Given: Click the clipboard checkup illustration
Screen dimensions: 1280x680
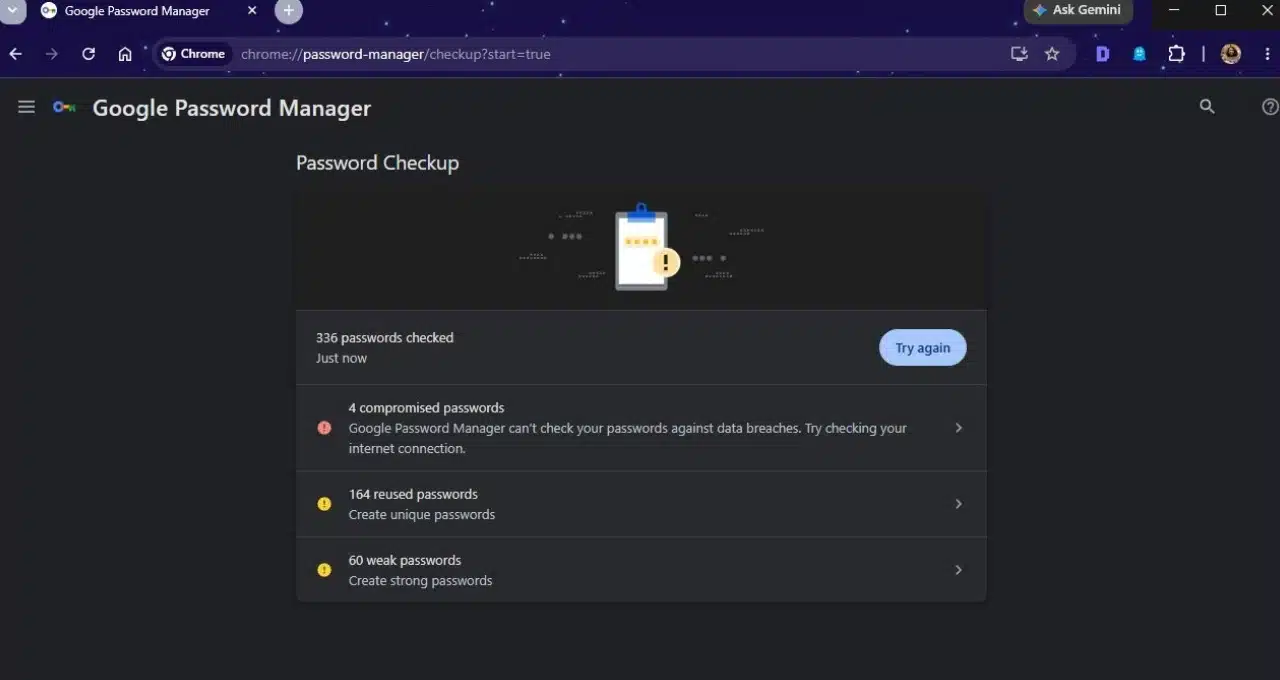Looking at the screenshot, I should click(641, 247).
